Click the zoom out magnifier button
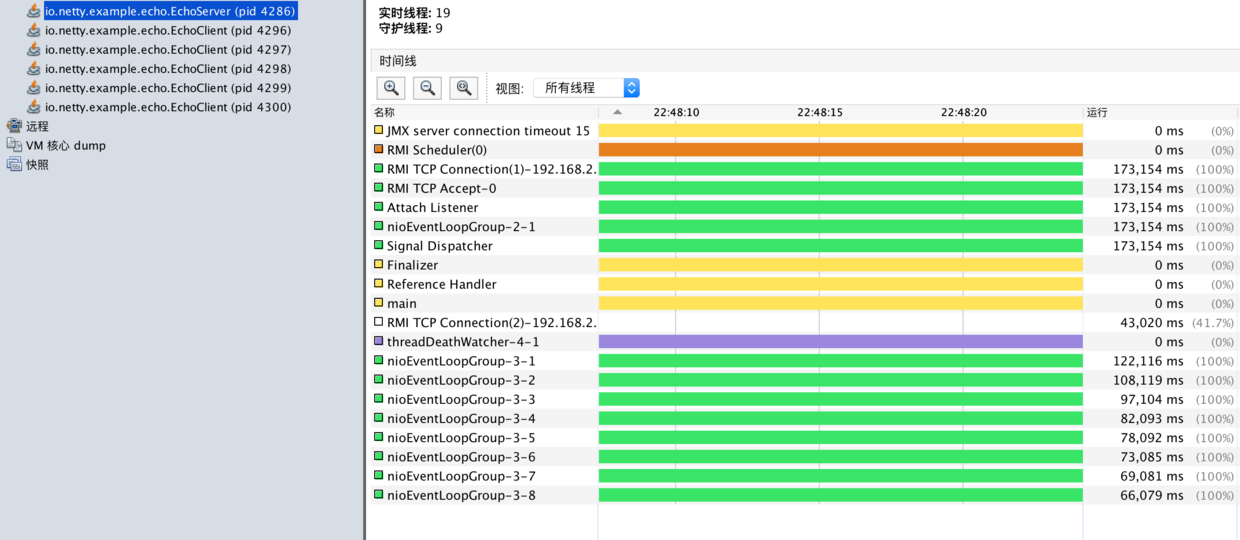This screenshot has width=1240, height=540. tap(428, 88)
